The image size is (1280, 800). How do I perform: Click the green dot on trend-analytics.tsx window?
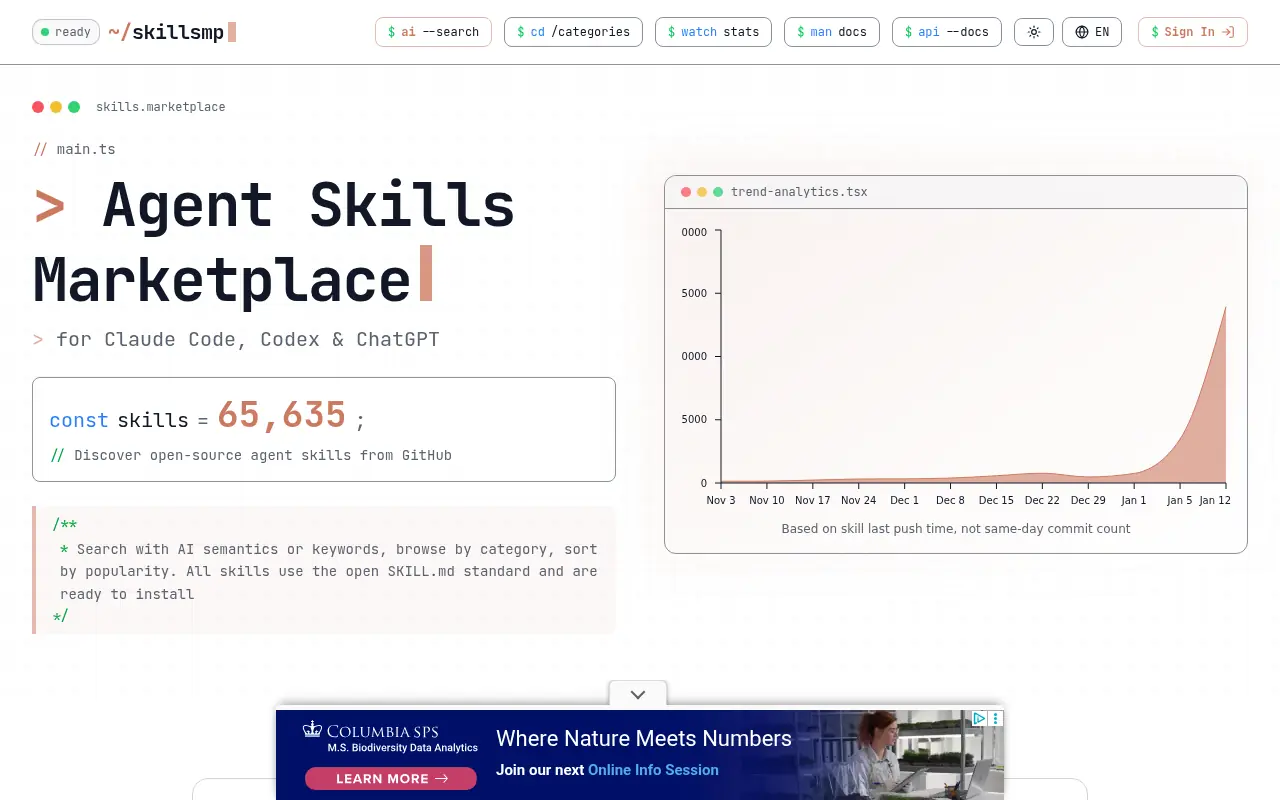pyautogui.click(x=718, y=192)
